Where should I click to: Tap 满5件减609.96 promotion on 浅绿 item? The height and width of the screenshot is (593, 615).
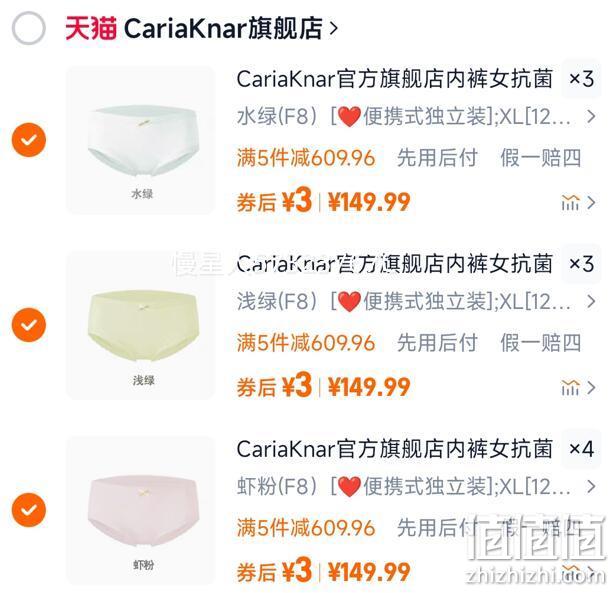306,343
